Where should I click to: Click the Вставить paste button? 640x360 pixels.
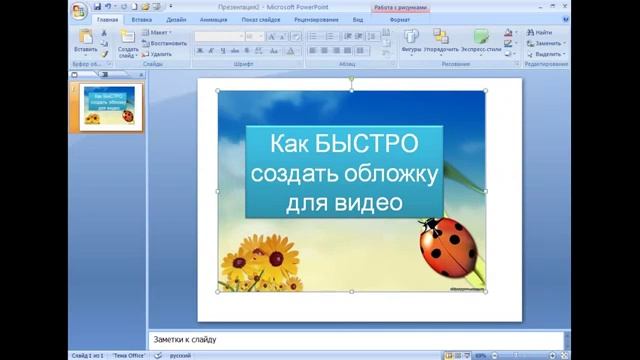86,42
